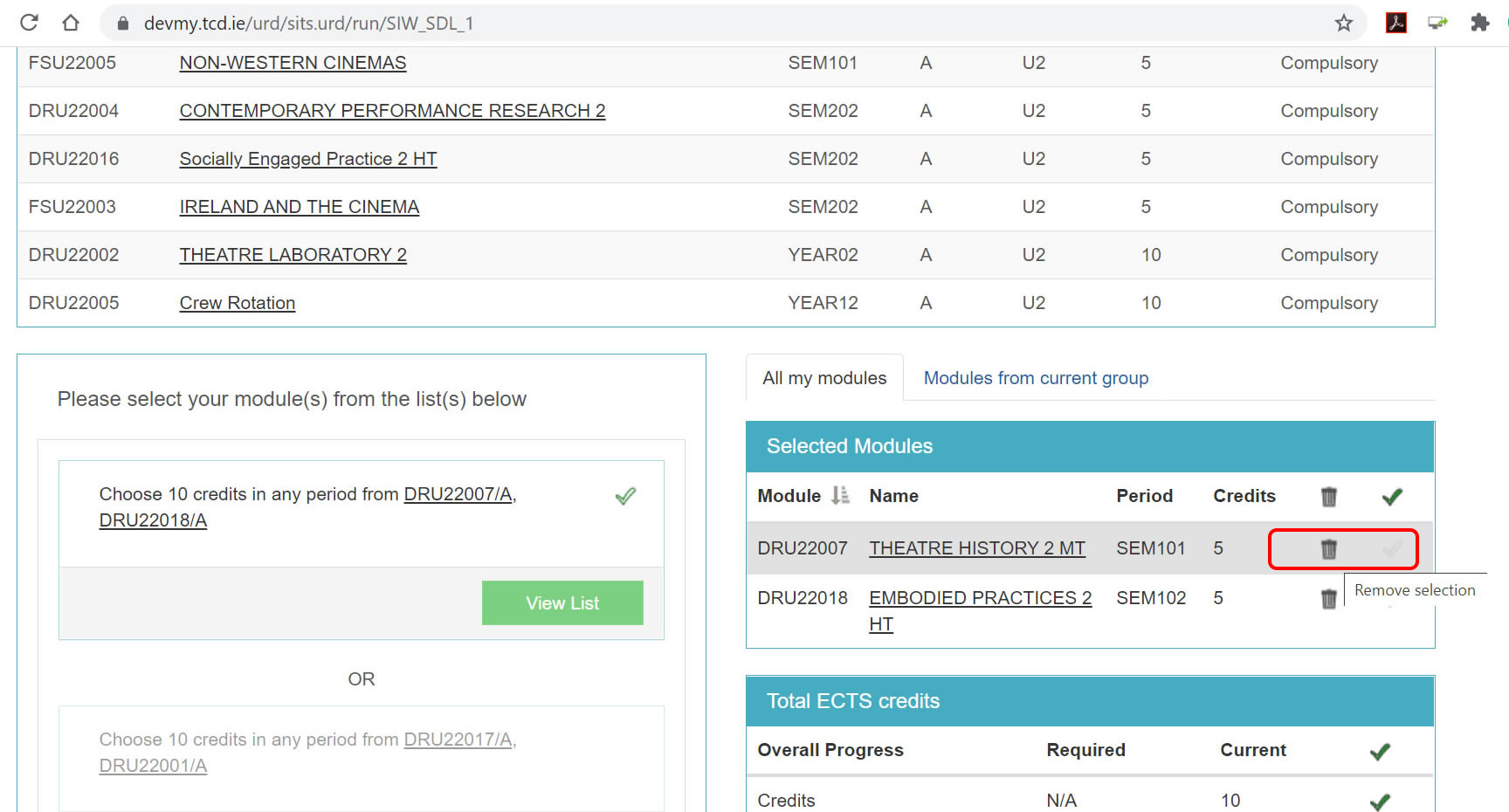Select module code DRU22016
This screenshot has width=1509, height=812.
click(73, 159)
